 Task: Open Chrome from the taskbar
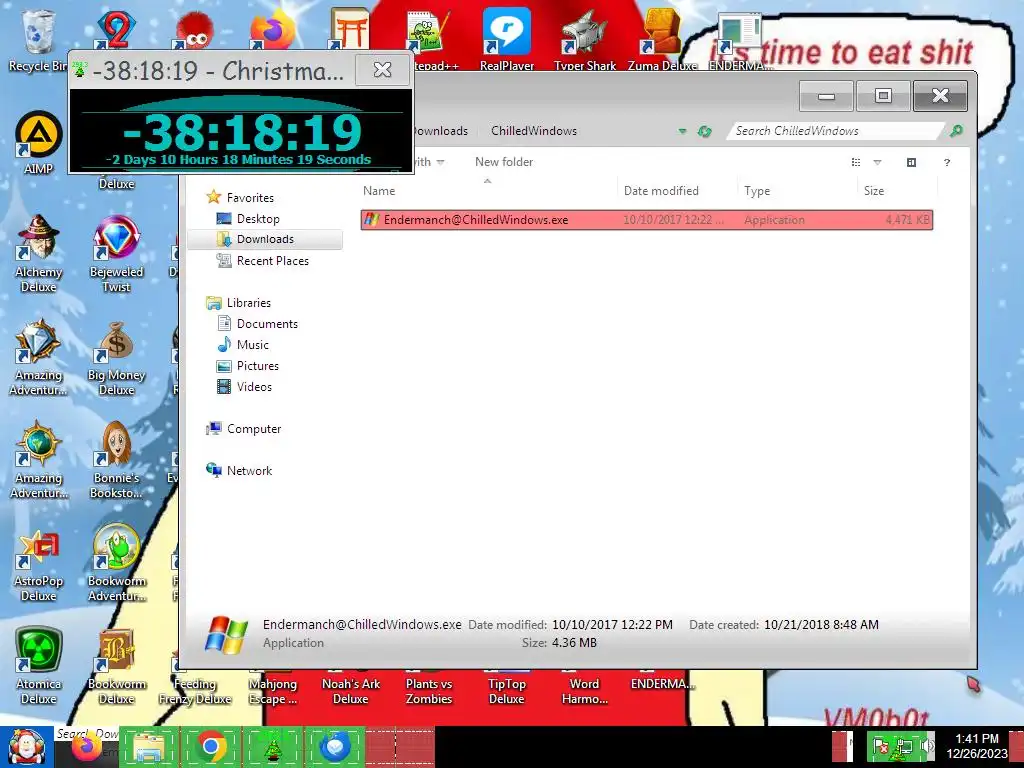210,747
